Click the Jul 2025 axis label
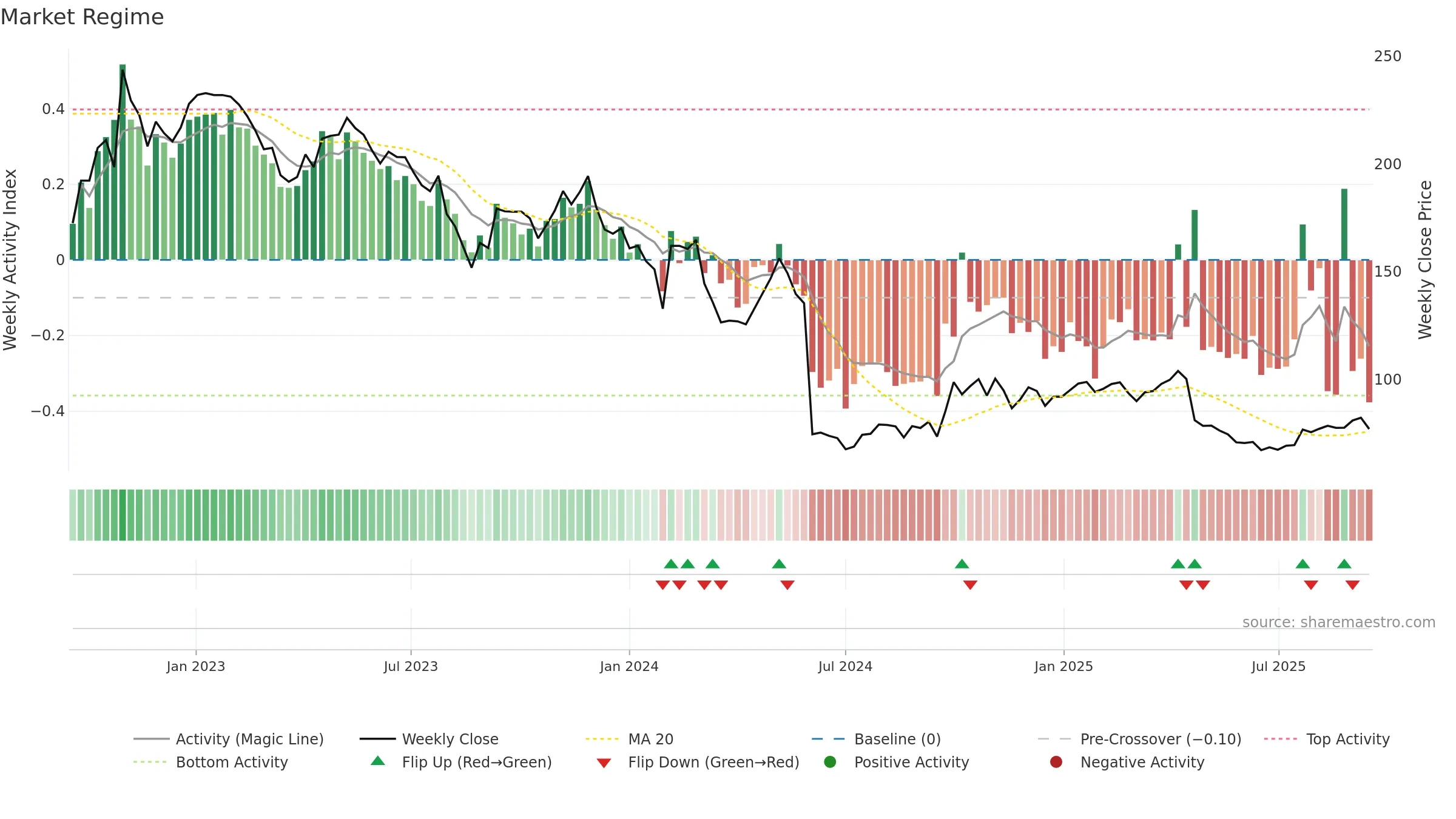This screenshot has height=819, width=1456. point(1278,666)
